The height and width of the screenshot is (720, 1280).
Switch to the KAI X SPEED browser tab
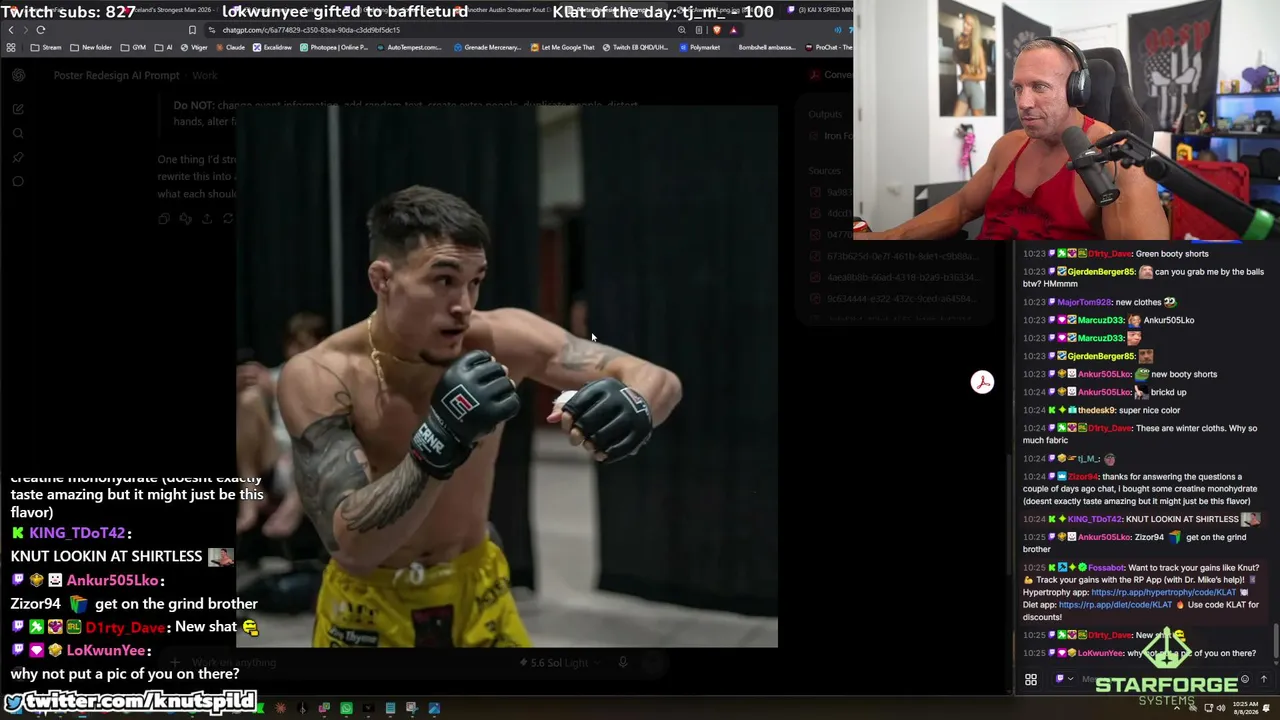point(820,10)
